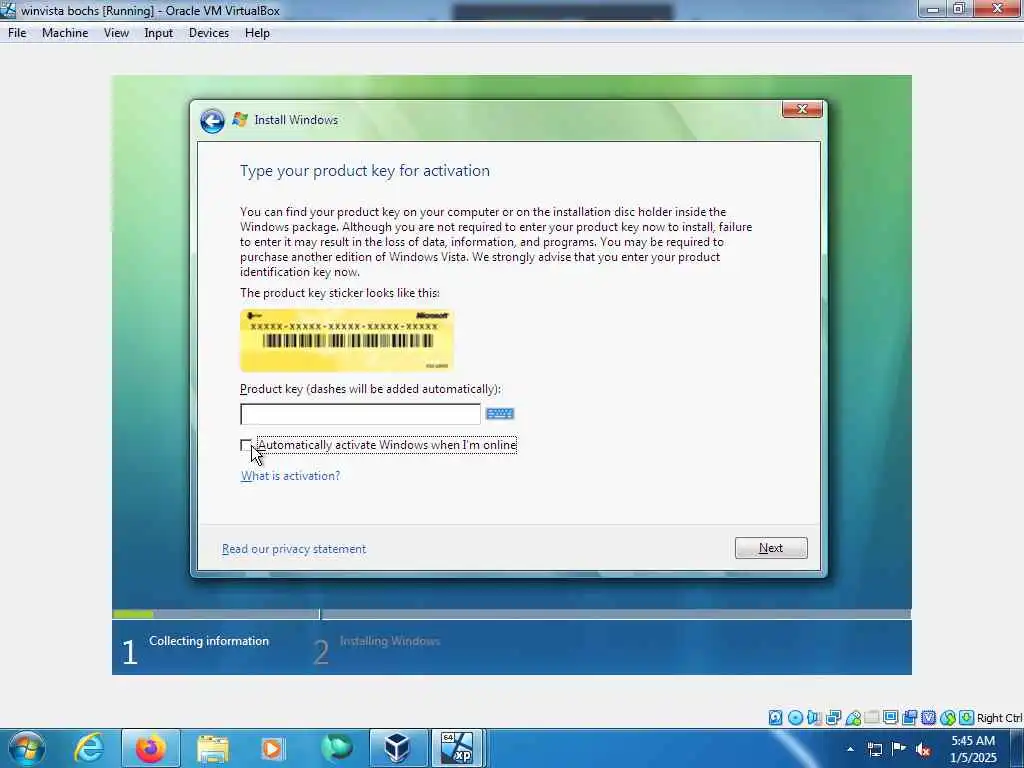
Task: Click the USB devices indicator icon
Action: (x=852, y=718)
